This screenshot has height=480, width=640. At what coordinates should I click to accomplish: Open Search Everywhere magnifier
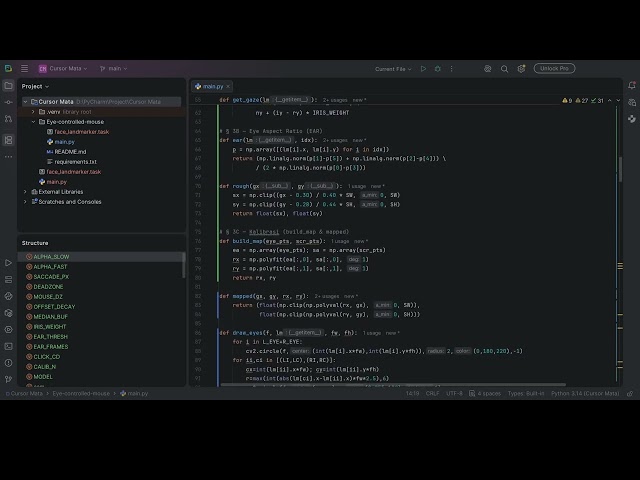[504, 69]
